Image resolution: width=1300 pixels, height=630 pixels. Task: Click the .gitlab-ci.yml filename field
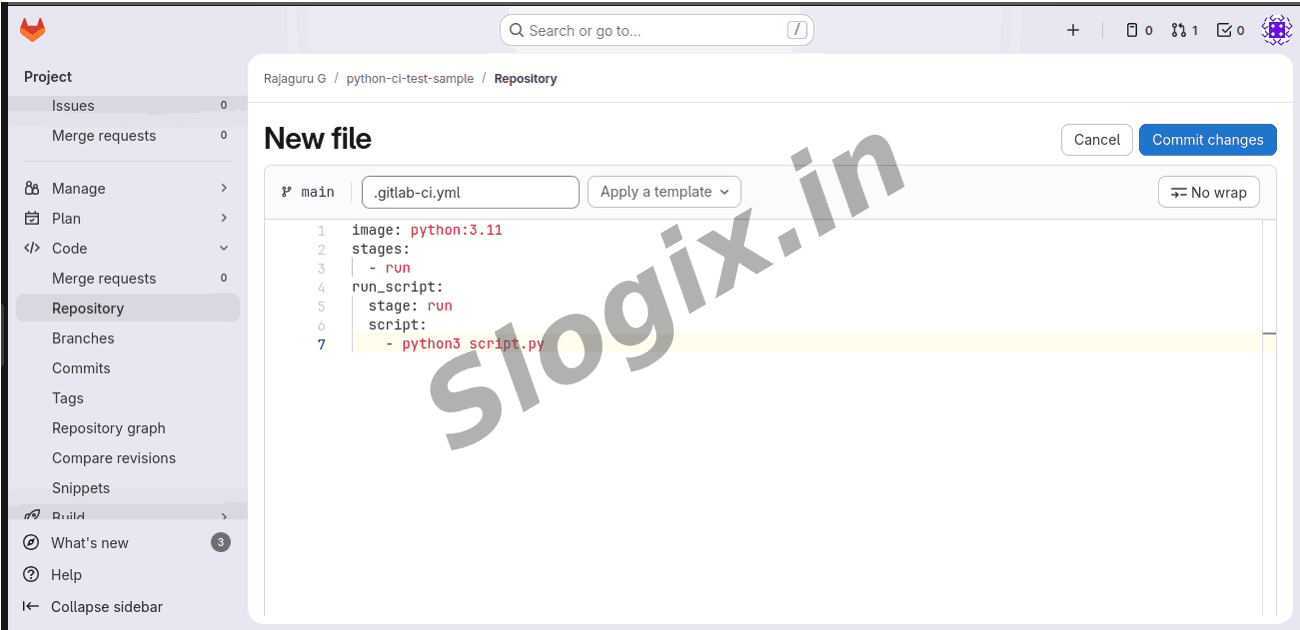tap(470, 192)
